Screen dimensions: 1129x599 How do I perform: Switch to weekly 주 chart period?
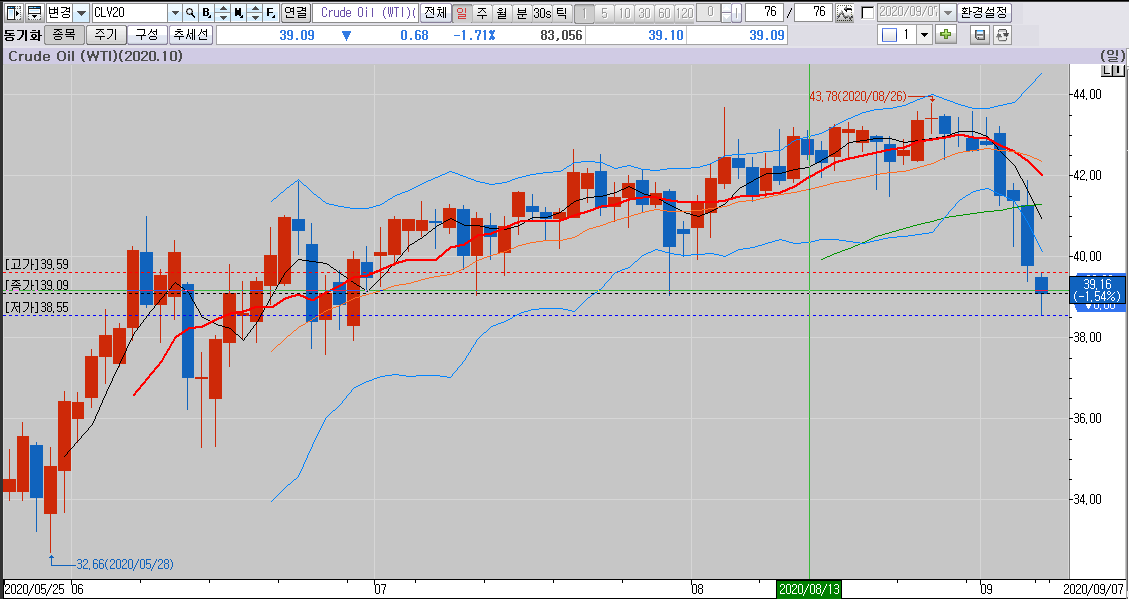coord(482,12)
